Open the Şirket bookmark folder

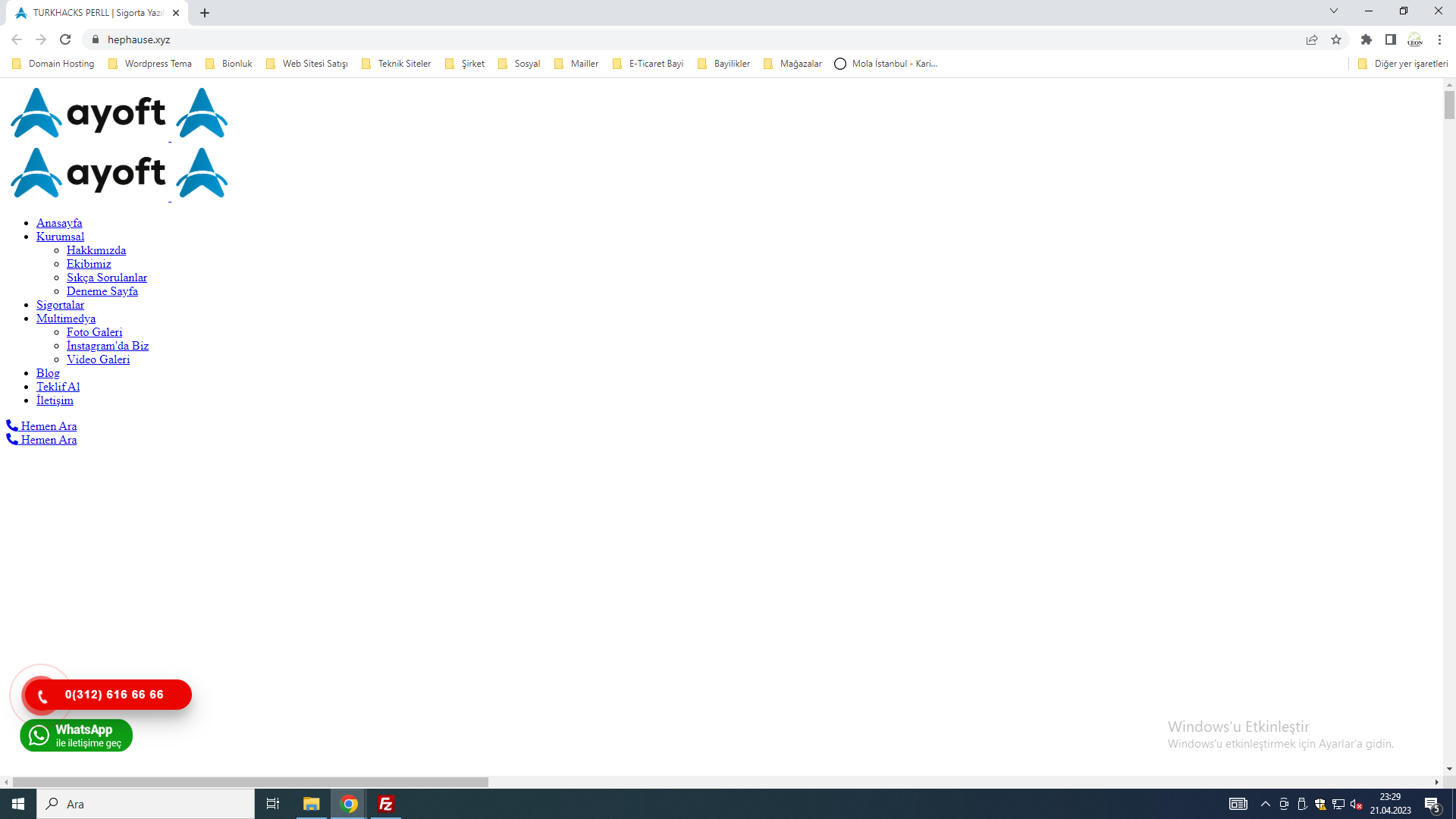click(x=465, y=64)
